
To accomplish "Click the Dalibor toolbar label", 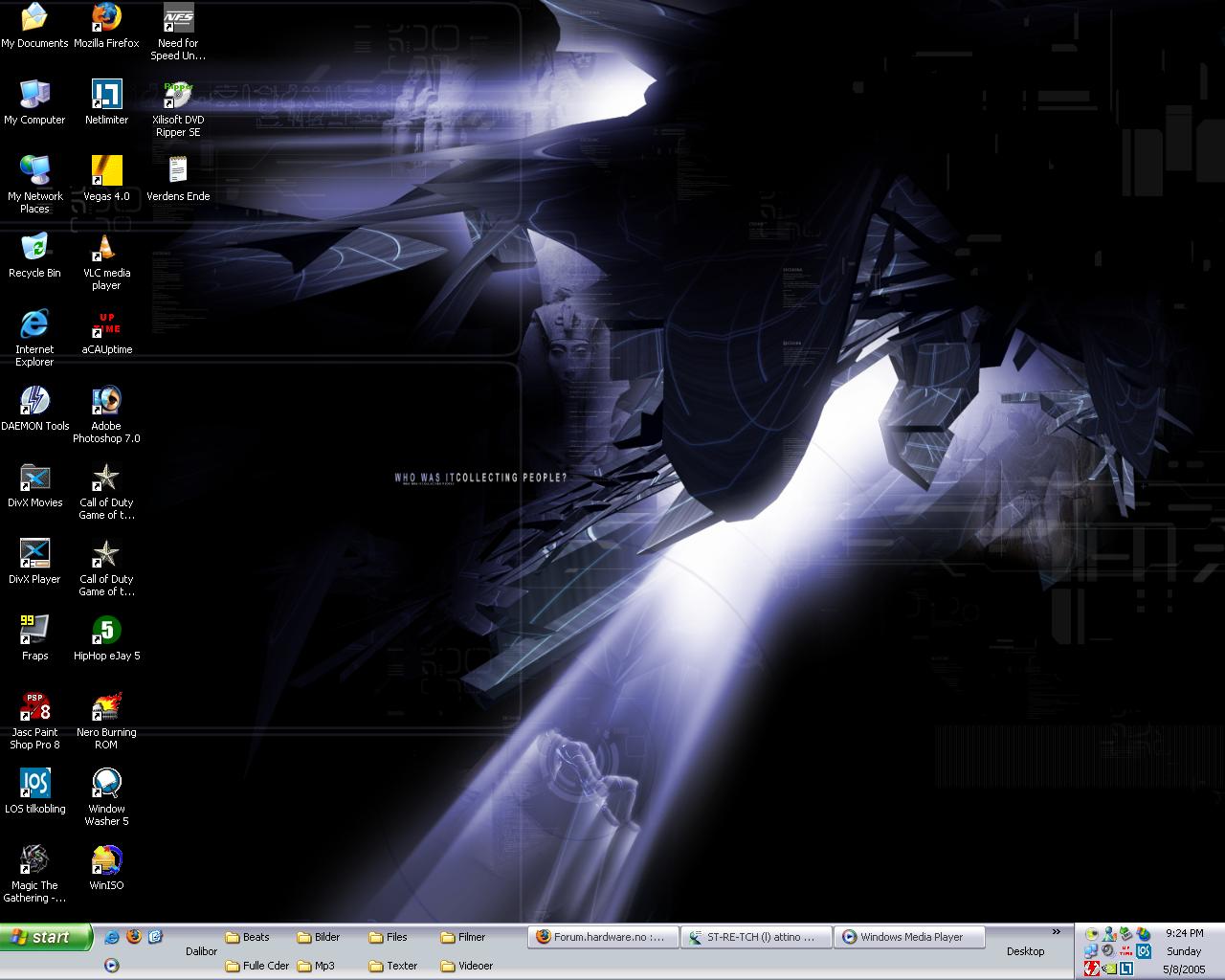I will point(202,951).
